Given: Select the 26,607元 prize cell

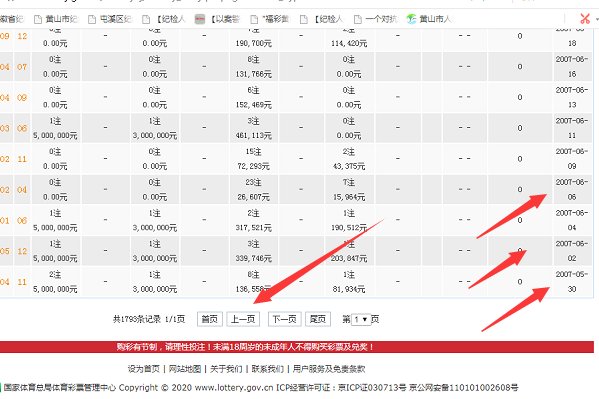Looking at the screenshot, I should point(254,197).
